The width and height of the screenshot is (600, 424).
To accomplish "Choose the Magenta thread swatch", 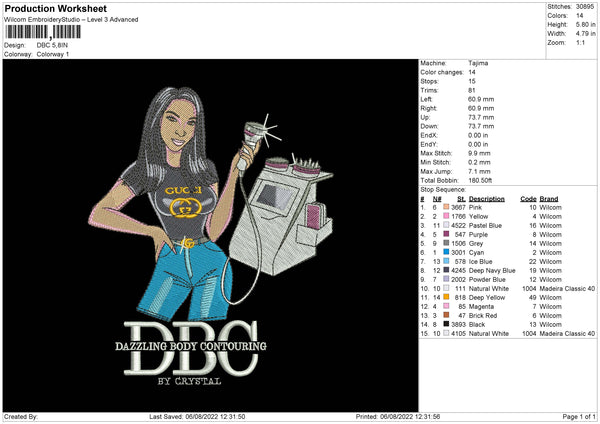I will coord(446,306).
